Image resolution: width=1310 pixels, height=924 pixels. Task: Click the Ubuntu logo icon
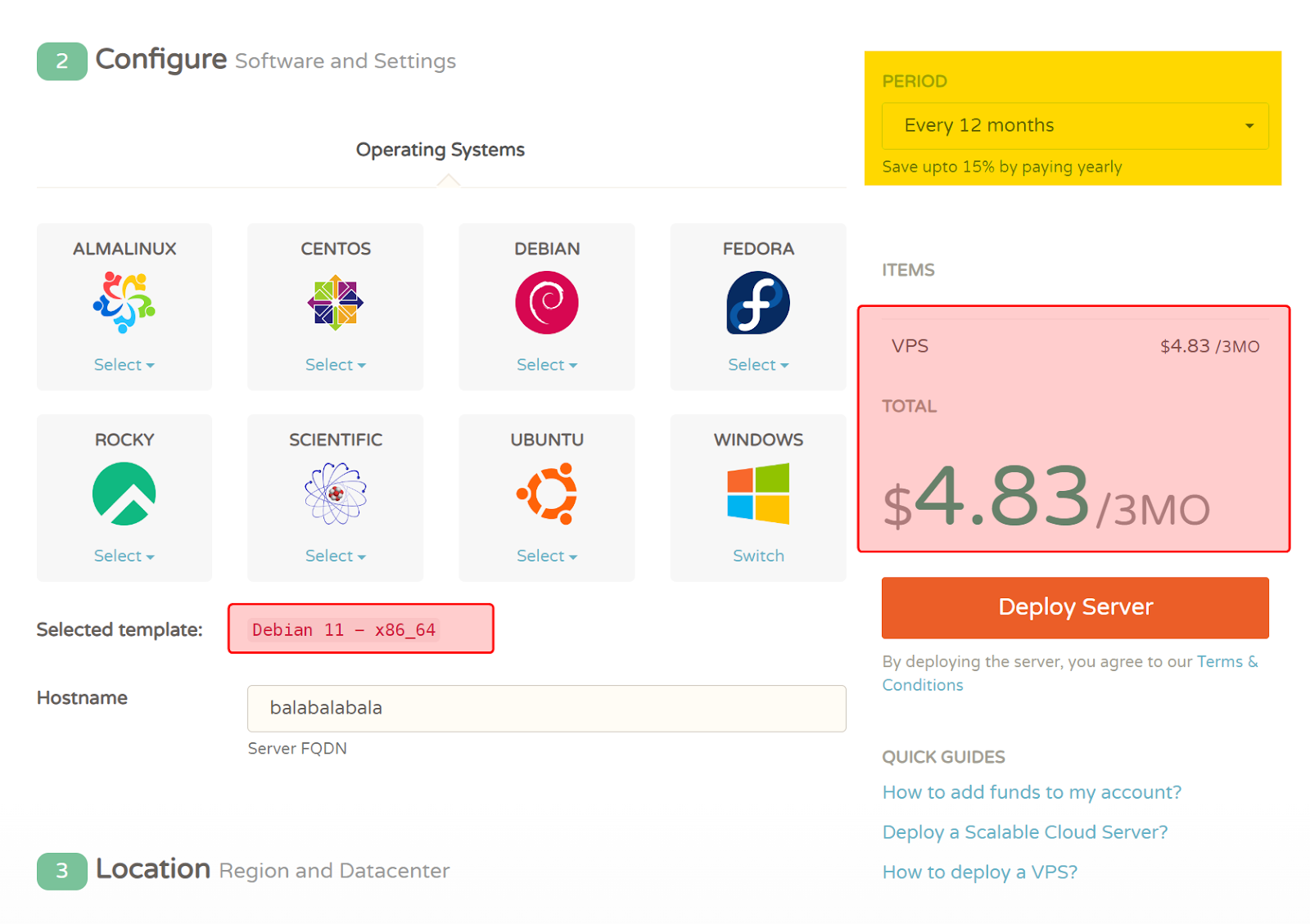[547, 494]
